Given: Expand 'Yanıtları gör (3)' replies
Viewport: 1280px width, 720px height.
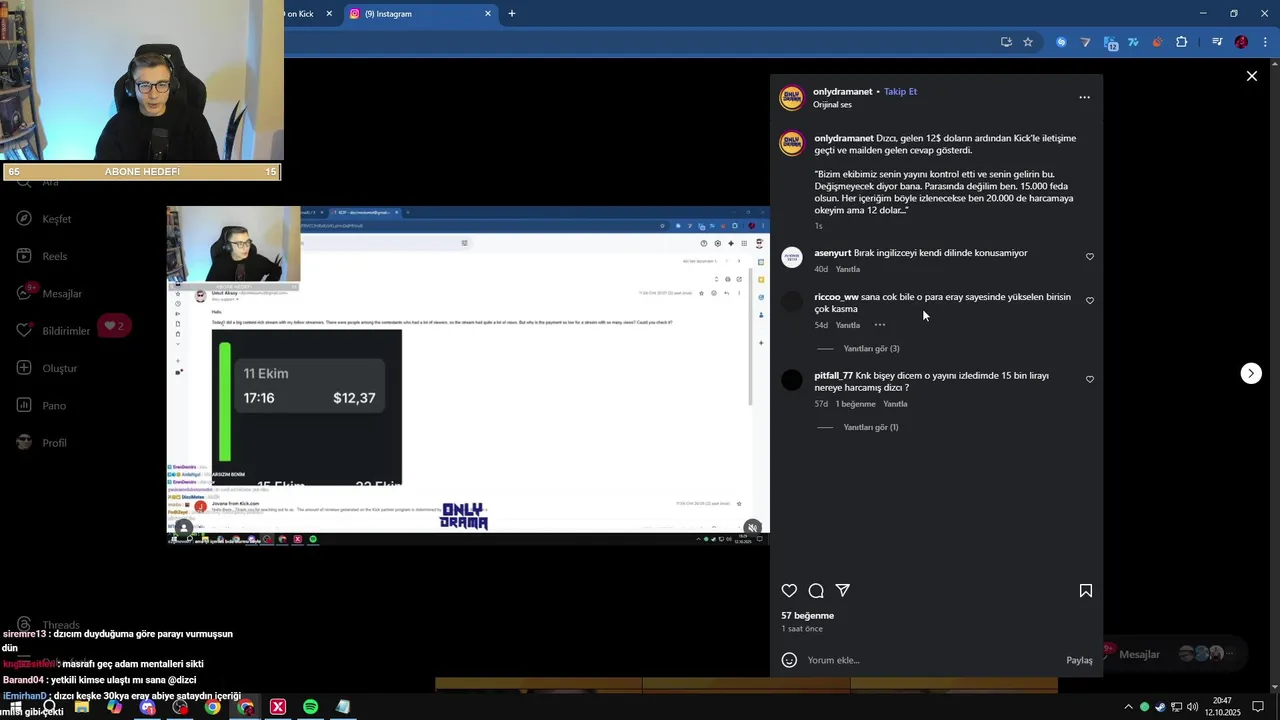Looking at the screenshot, I should click(871, 348).
